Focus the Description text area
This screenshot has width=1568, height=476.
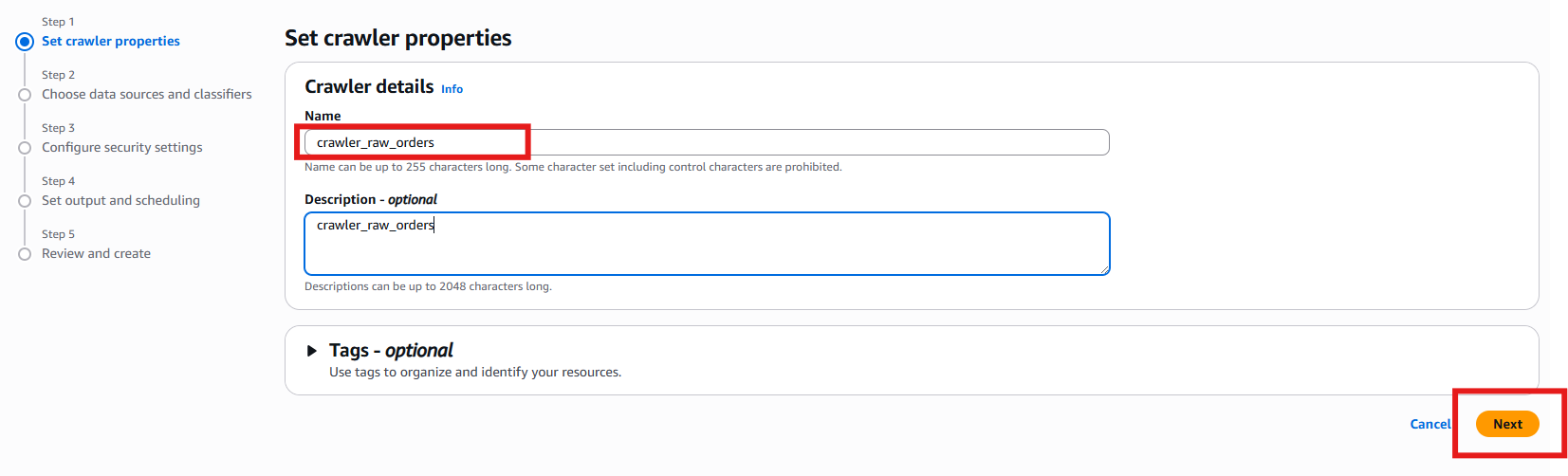706,245
